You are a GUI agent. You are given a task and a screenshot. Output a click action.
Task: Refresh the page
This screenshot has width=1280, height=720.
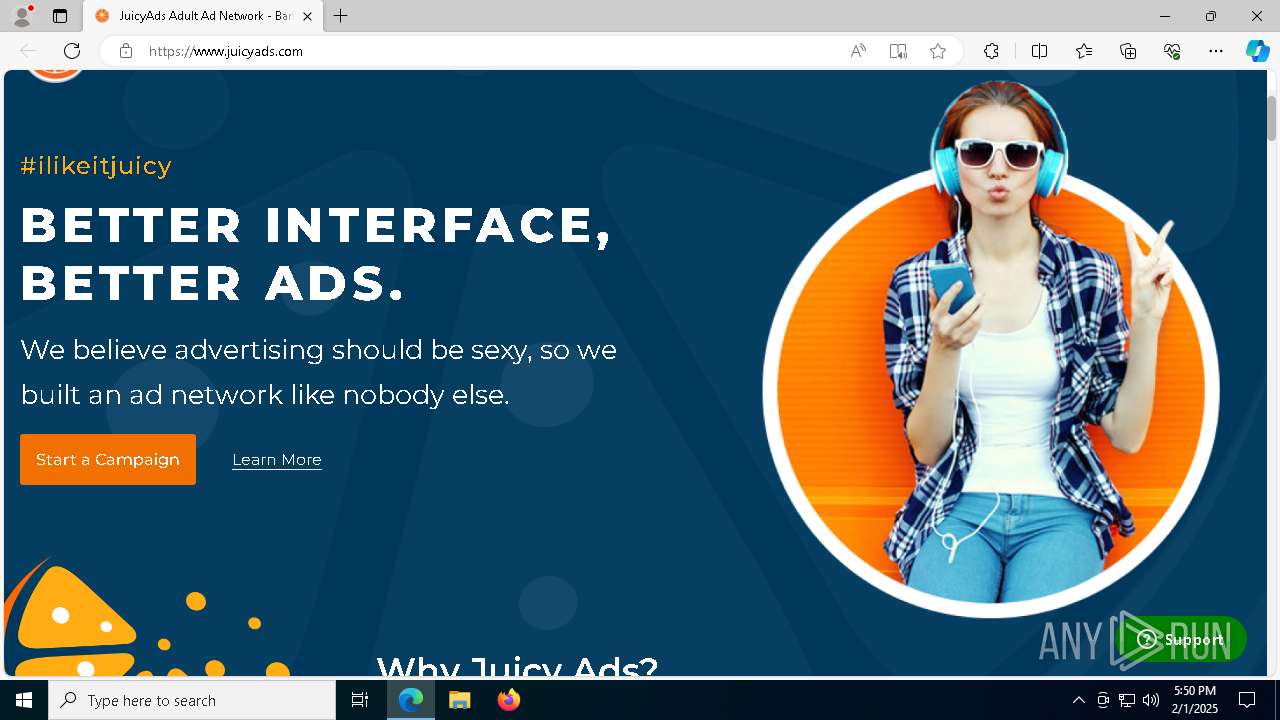(x=72, y=51)
